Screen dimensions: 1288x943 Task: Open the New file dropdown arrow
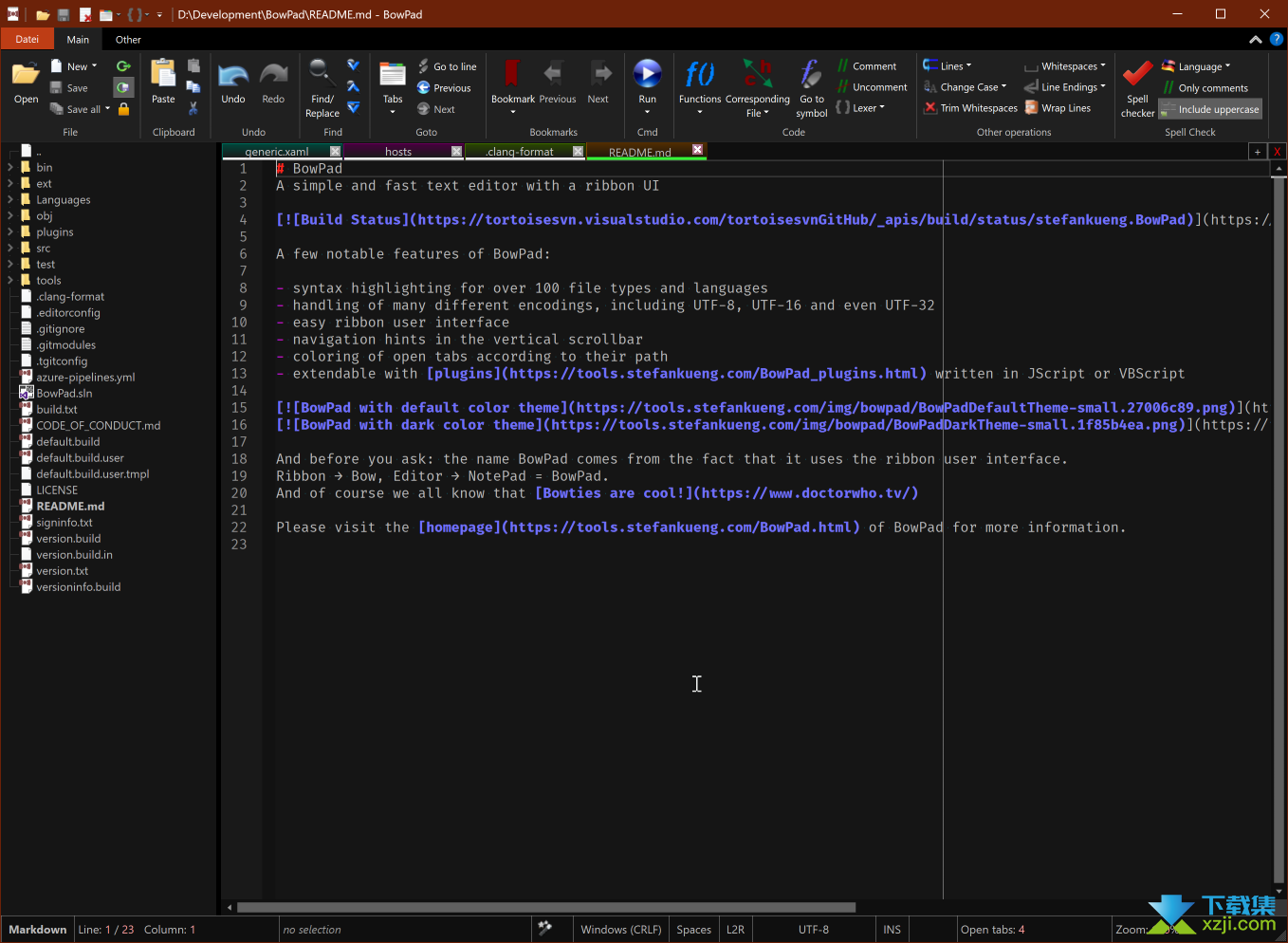[94, 66]
